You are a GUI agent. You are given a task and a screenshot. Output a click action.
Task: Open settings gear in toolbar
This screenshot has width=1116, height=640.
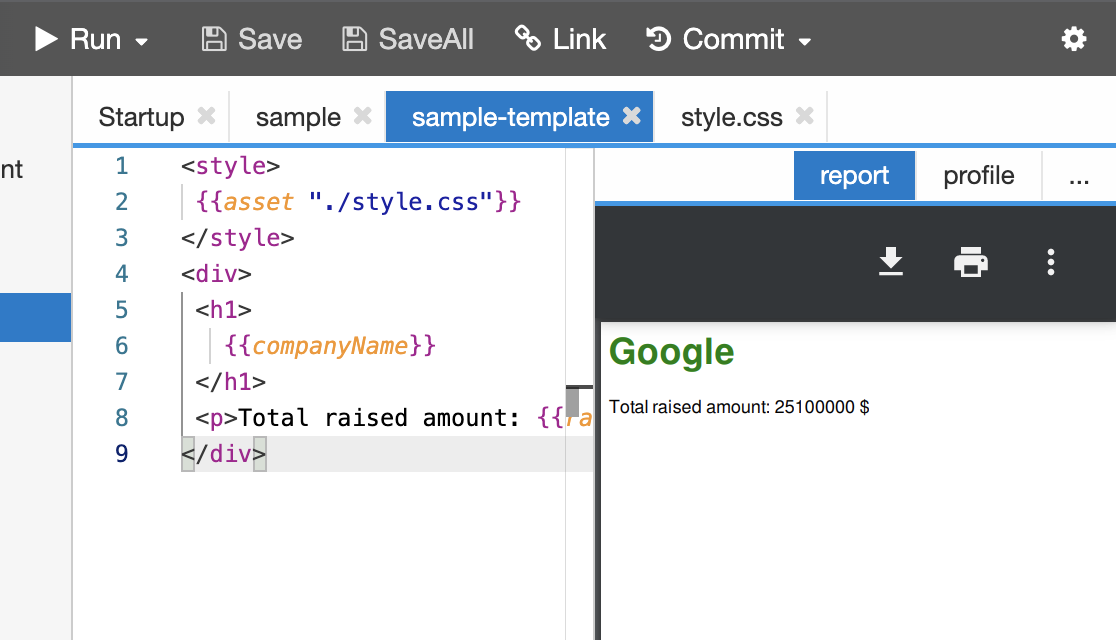click(x=1073, y=39)
